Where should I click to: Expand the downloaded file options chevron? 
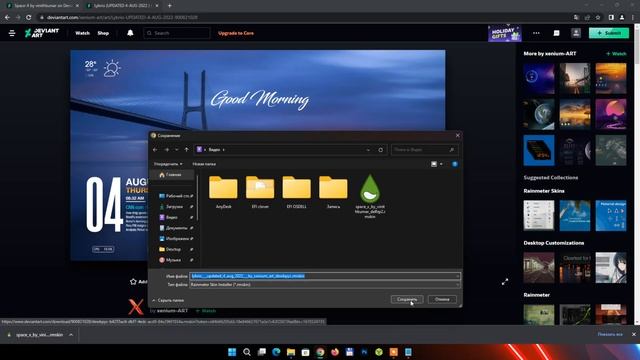[x=71, y=335]
